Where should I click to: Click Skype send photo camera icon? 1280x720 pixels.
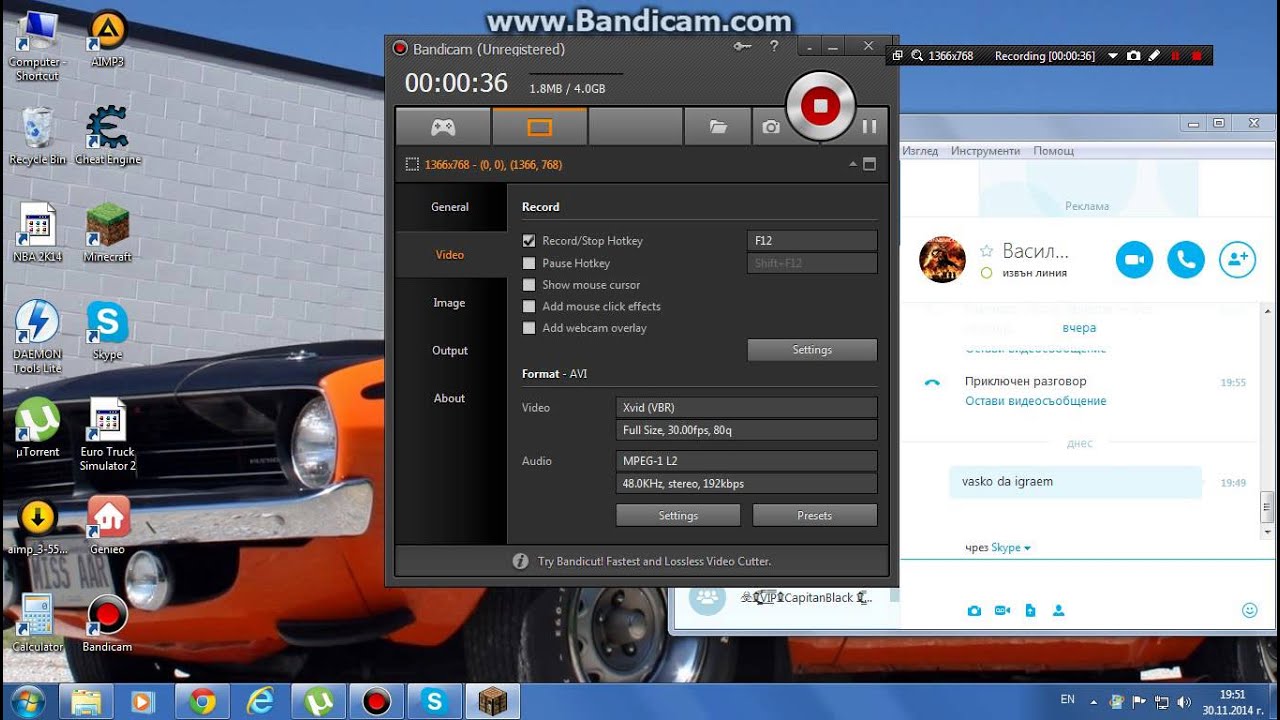pos(974,610)
